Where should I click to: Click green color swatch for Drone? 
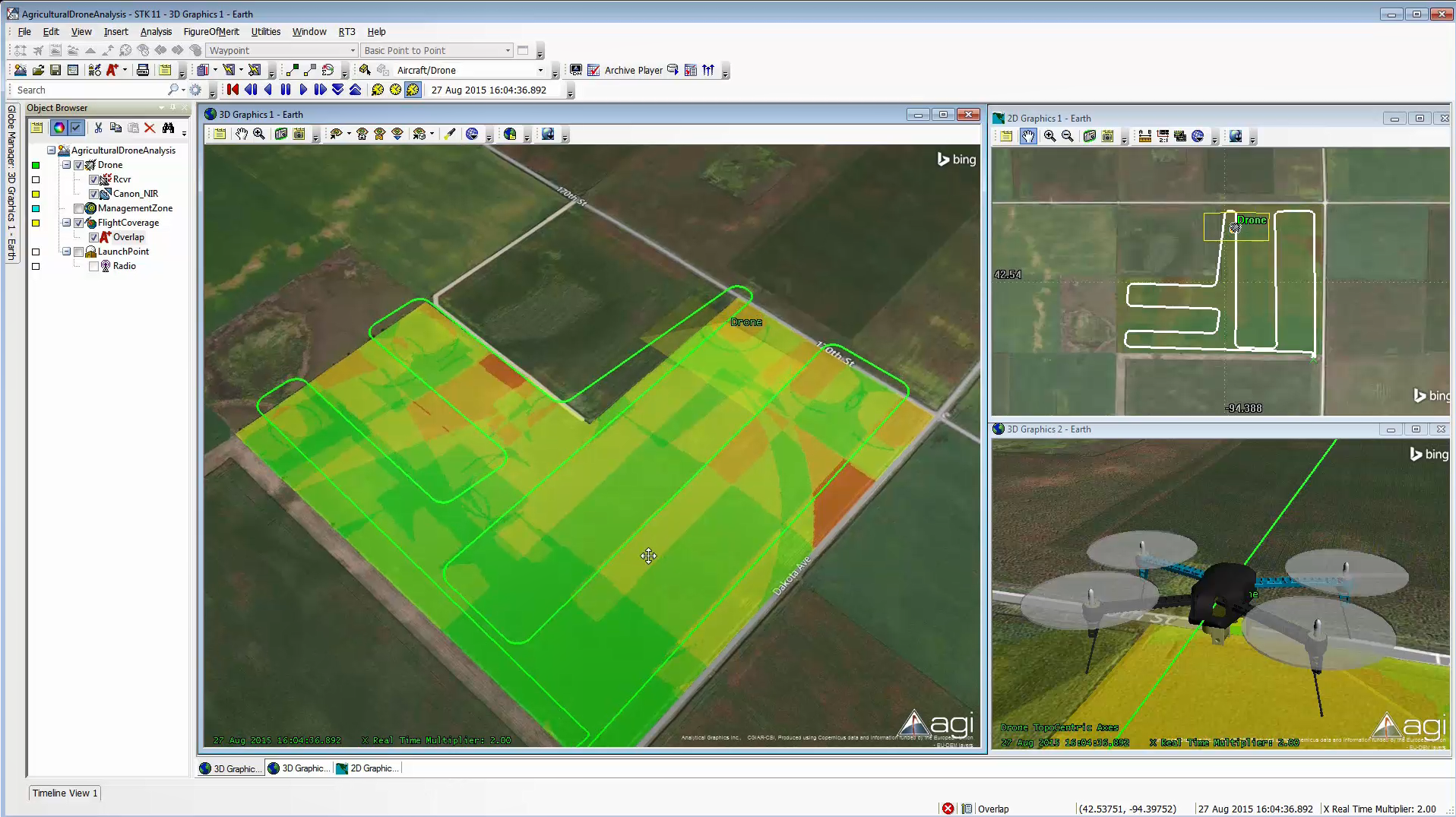tap(36, 165)
